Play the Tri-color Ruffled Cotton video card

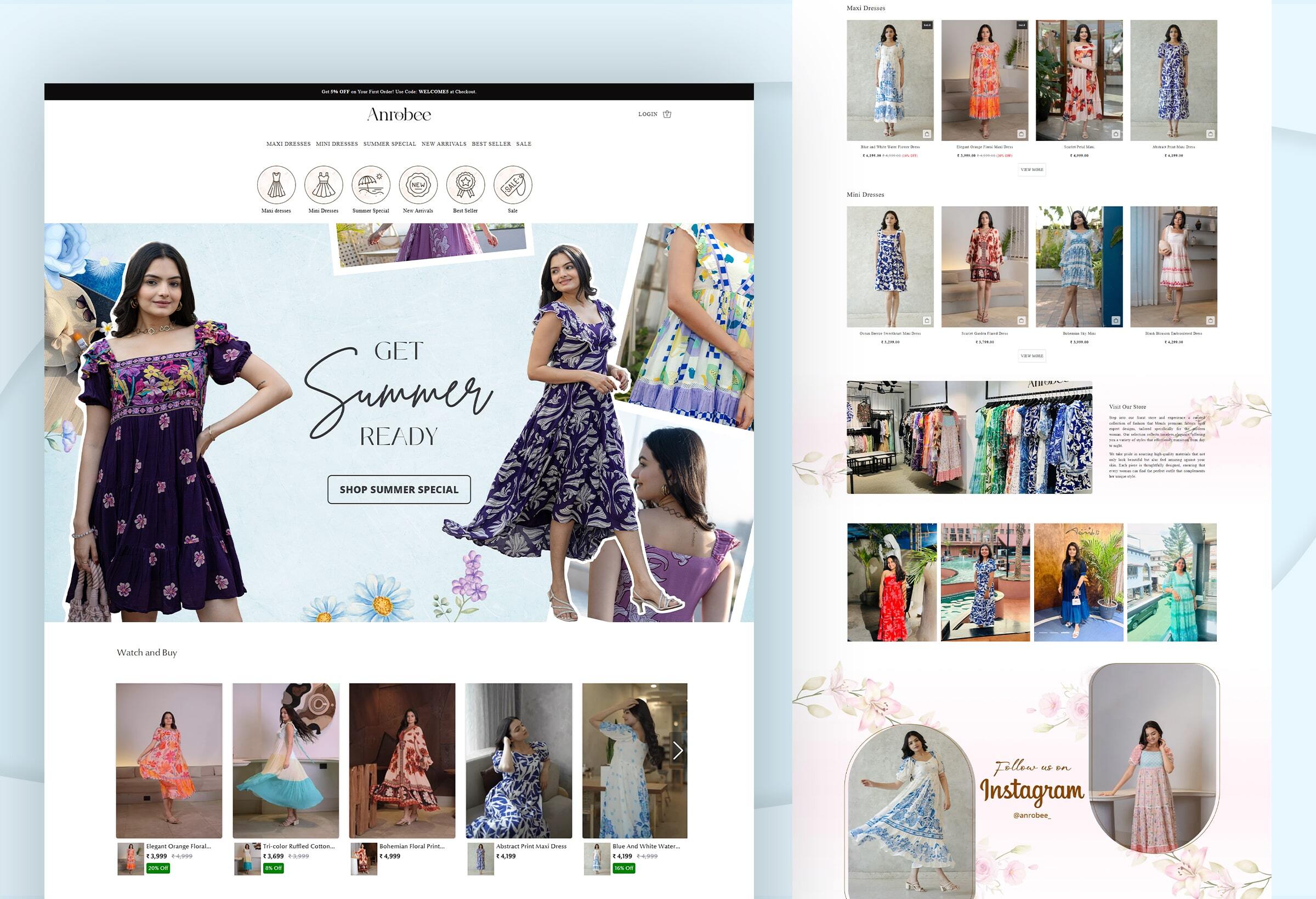point(285,760)
